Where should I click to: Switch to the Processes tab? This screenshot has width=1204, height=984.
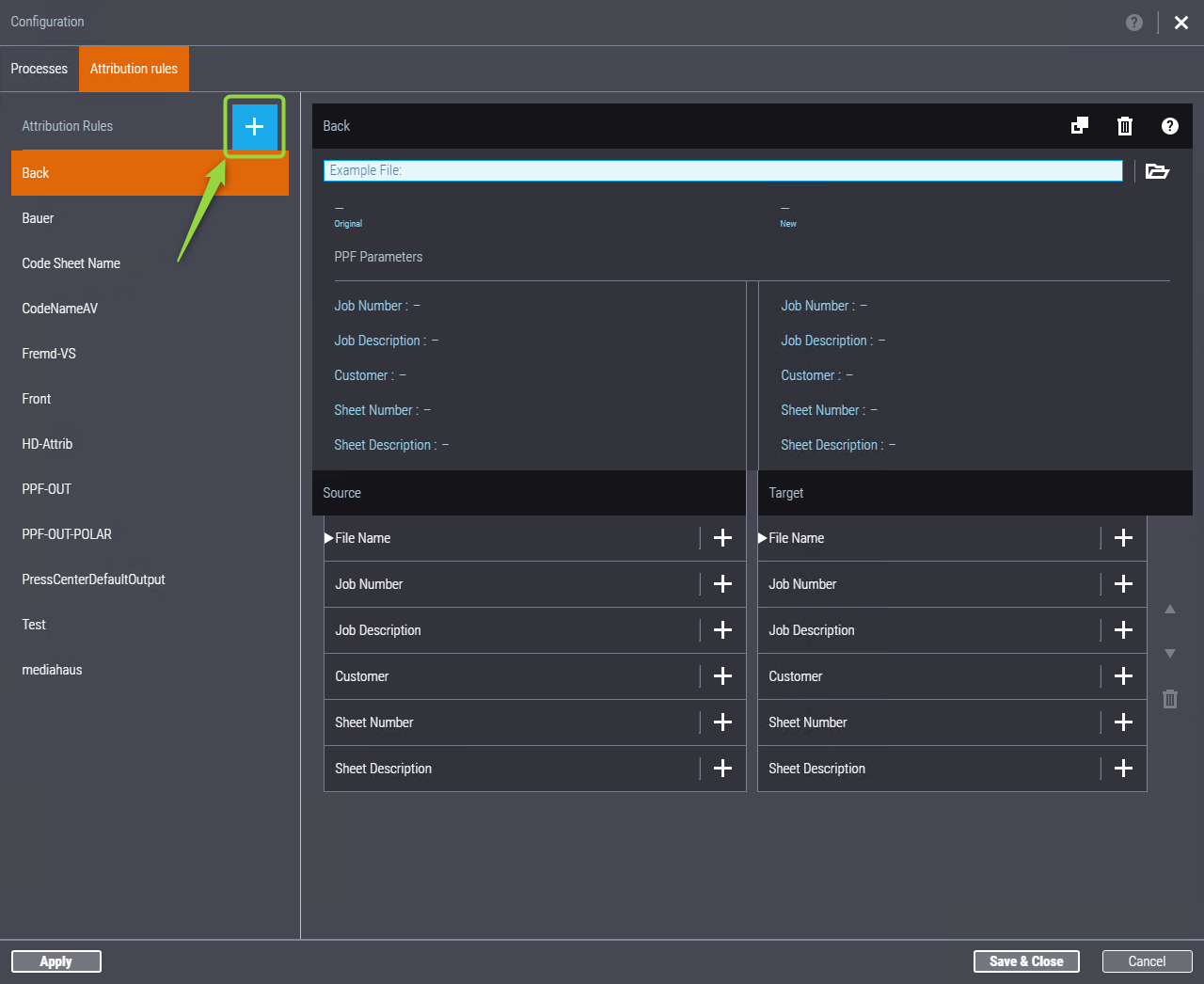tap(40, 69)
